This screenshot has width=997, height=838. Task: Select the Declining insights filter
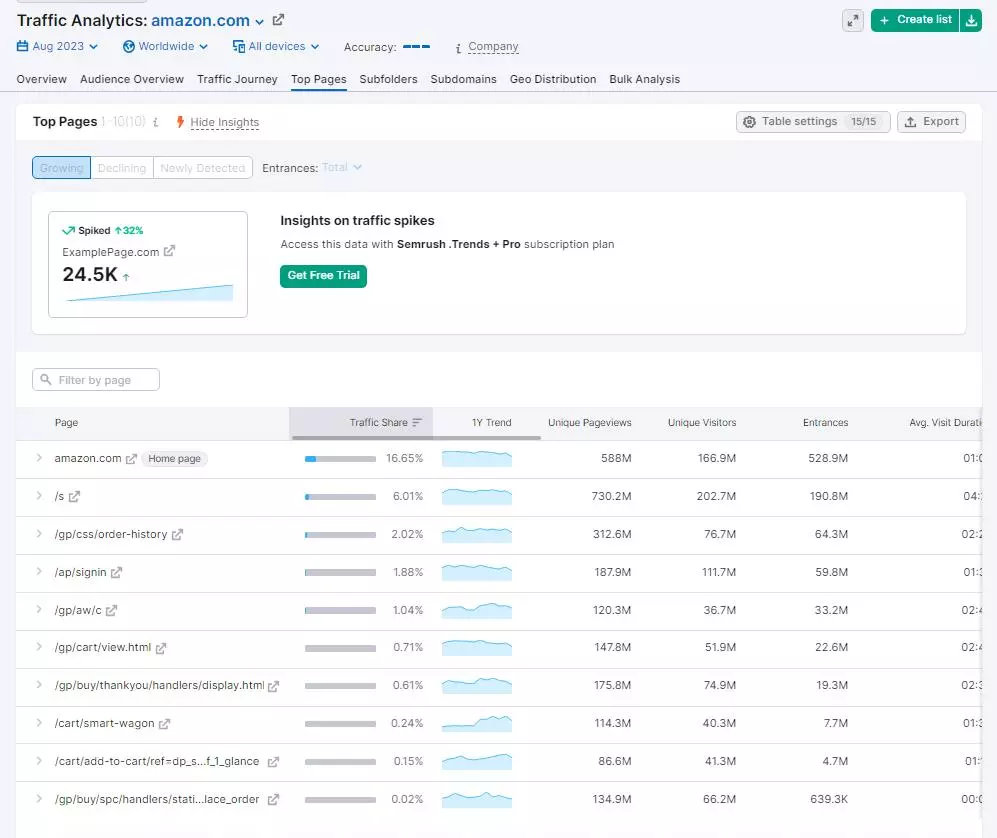click(122, 168)
